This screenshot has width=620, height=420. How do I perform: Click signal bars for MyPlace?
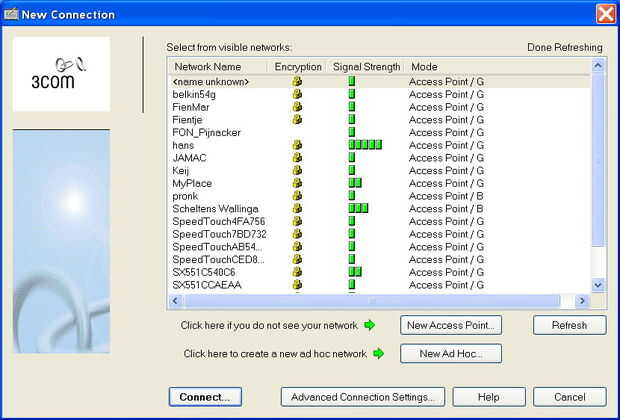pyautogui.click(x=355, y=183)
